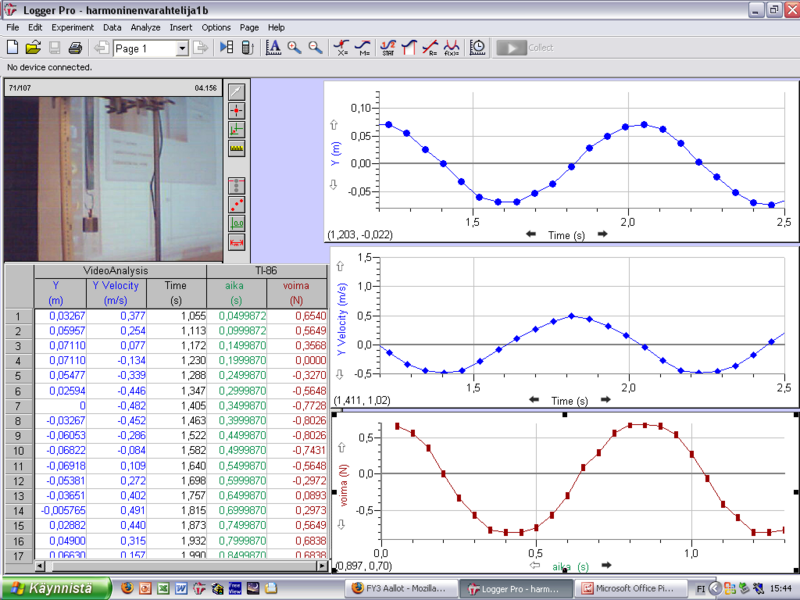The image size is (800, 600).
Task: Open the Experiment menu
Action: (x=72, y=27)
